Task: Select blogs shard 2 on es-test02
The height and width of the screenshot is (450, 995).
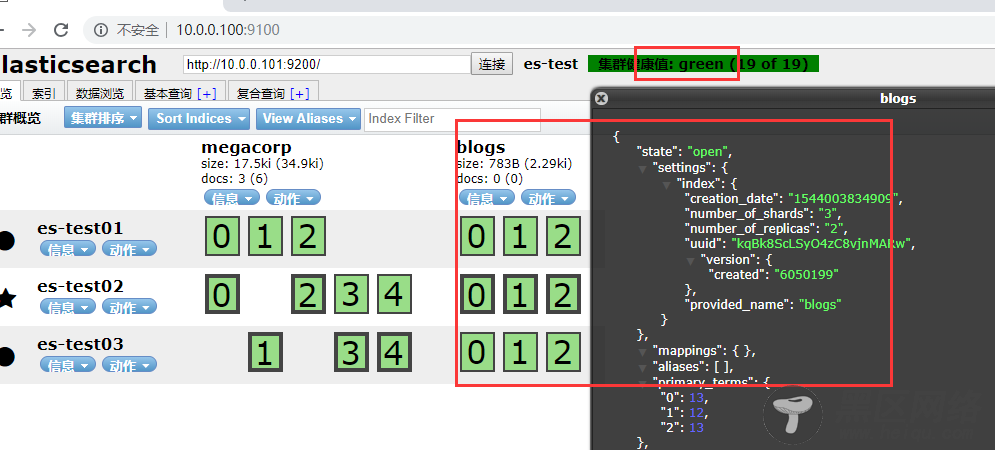Action: point(563,294)
